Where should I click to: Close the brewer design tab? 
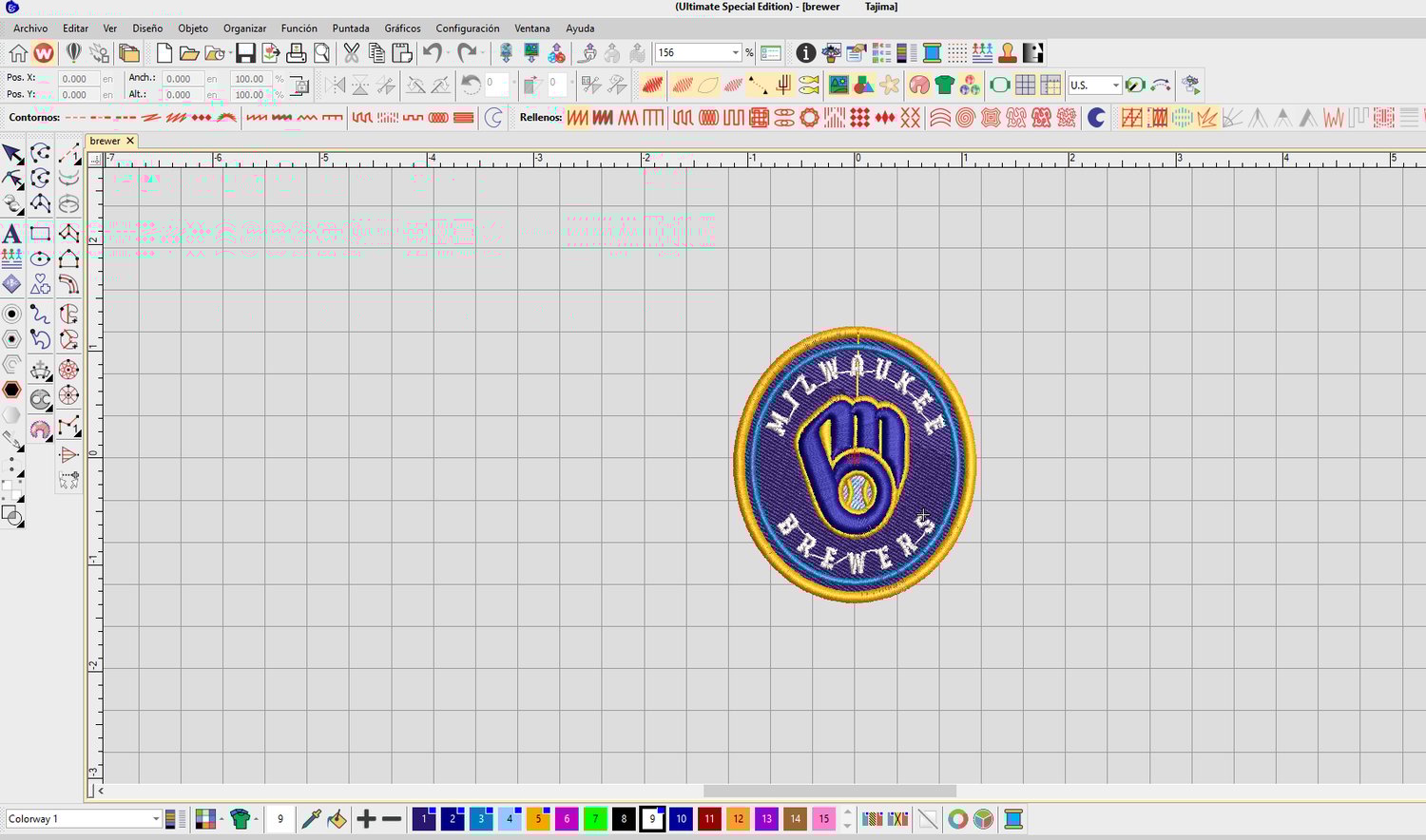click(130, 141)
